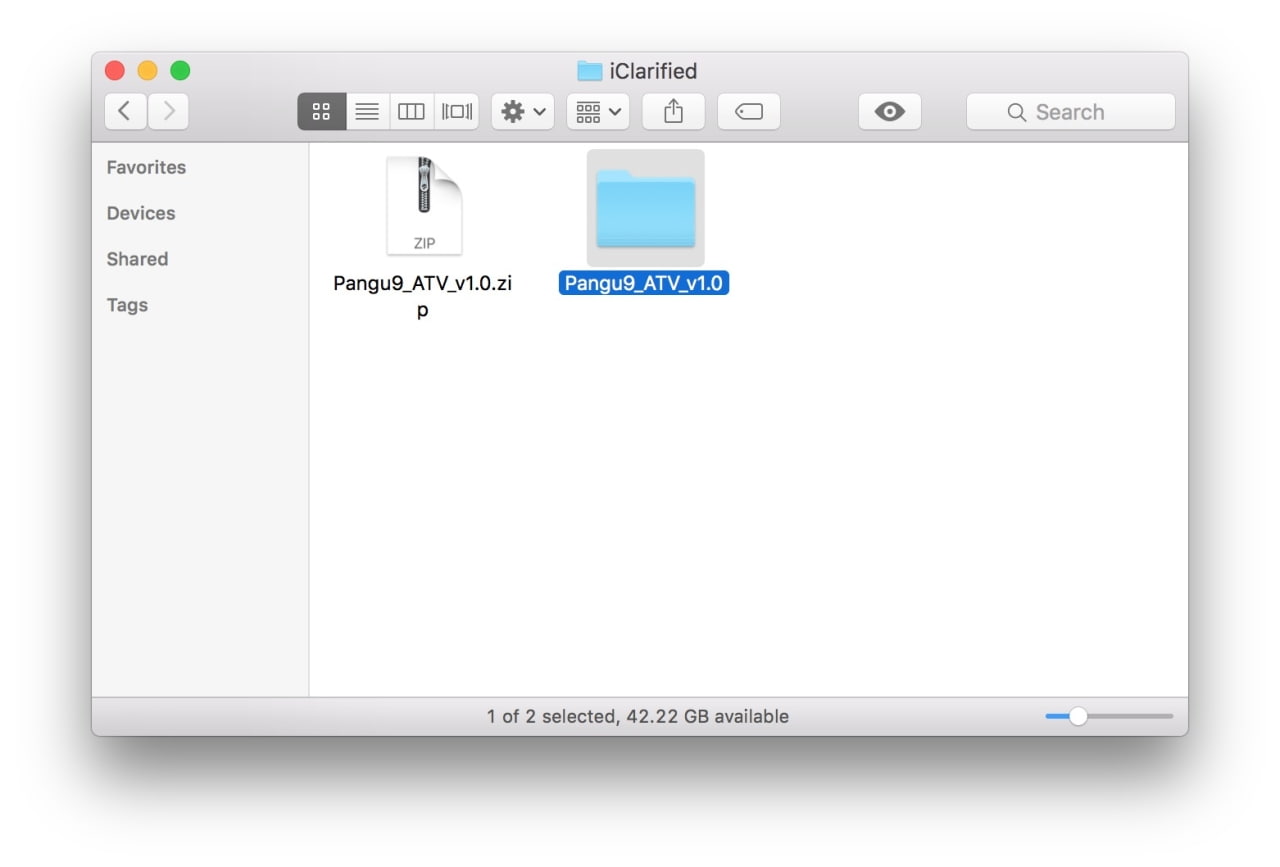
Task: Click the Quick Look eye icon
Action: (889, 112)
